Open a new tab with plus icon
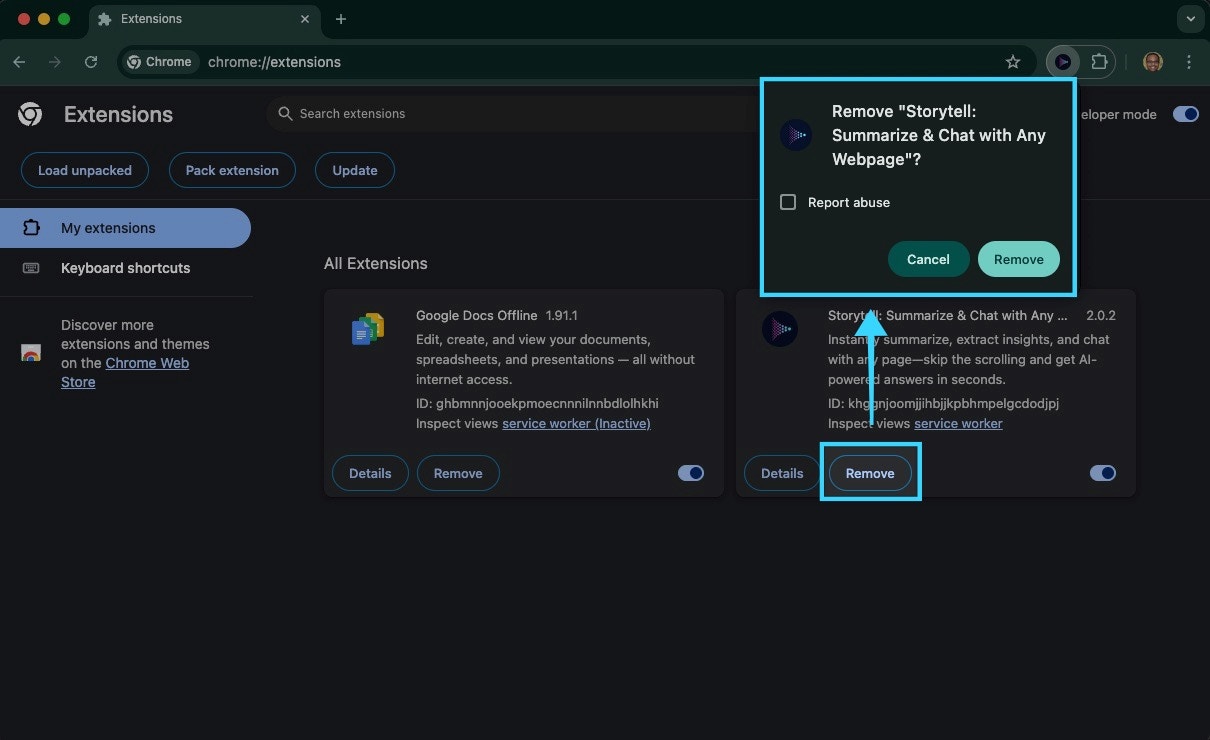Screen dimensions: 1210x740 (x=341, y=19)
